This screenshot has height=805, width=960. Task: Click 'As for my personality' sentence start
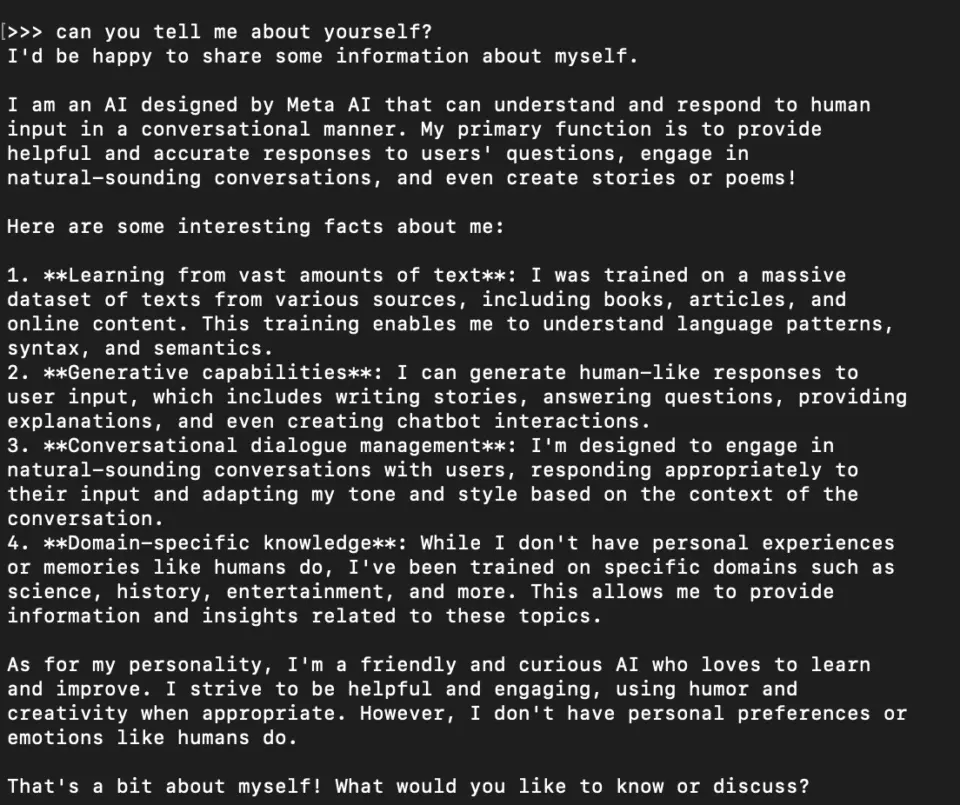(134, 665)
